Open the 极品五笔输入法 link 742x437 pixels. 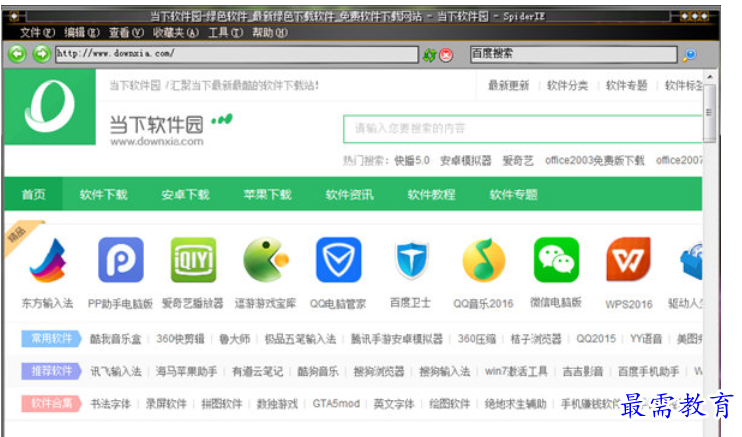[x=300, y=339]
